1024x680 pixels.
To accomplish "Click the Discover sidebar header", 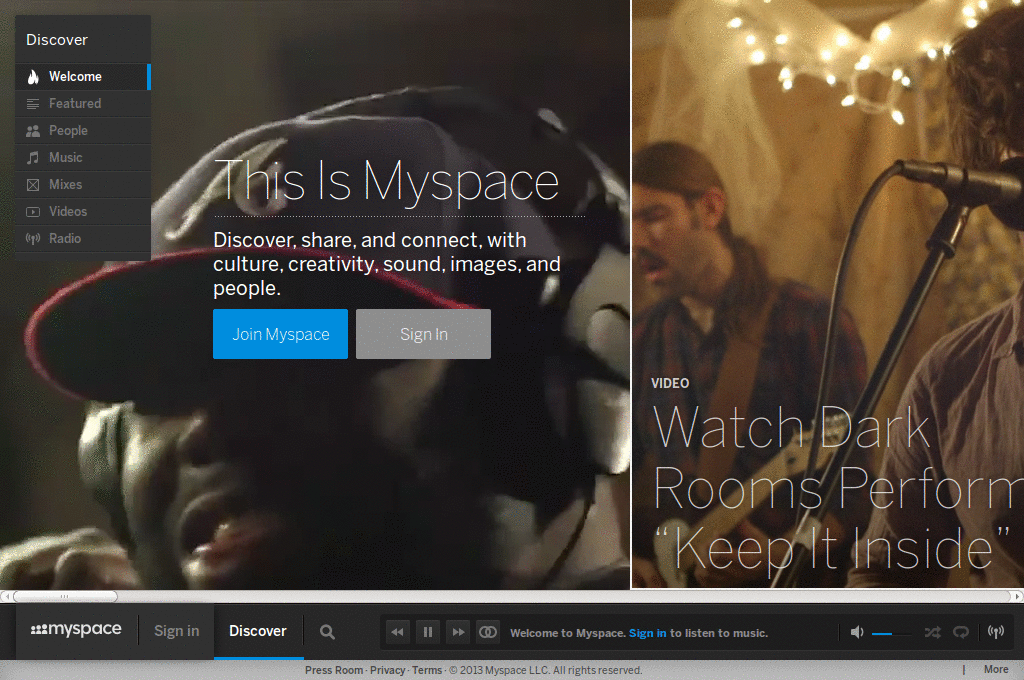I will (x=57, y=40).
